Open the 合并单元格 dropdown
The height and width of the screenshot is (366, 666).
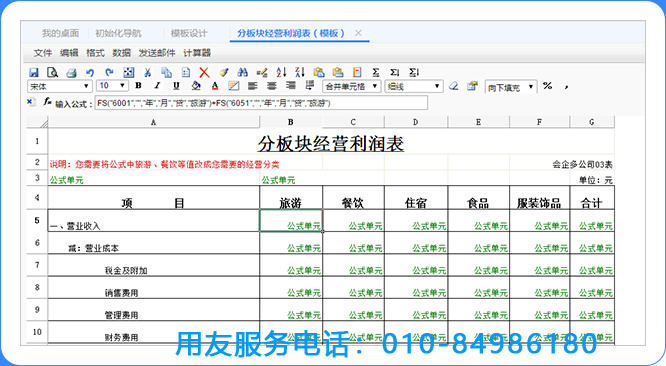(352, 87)
